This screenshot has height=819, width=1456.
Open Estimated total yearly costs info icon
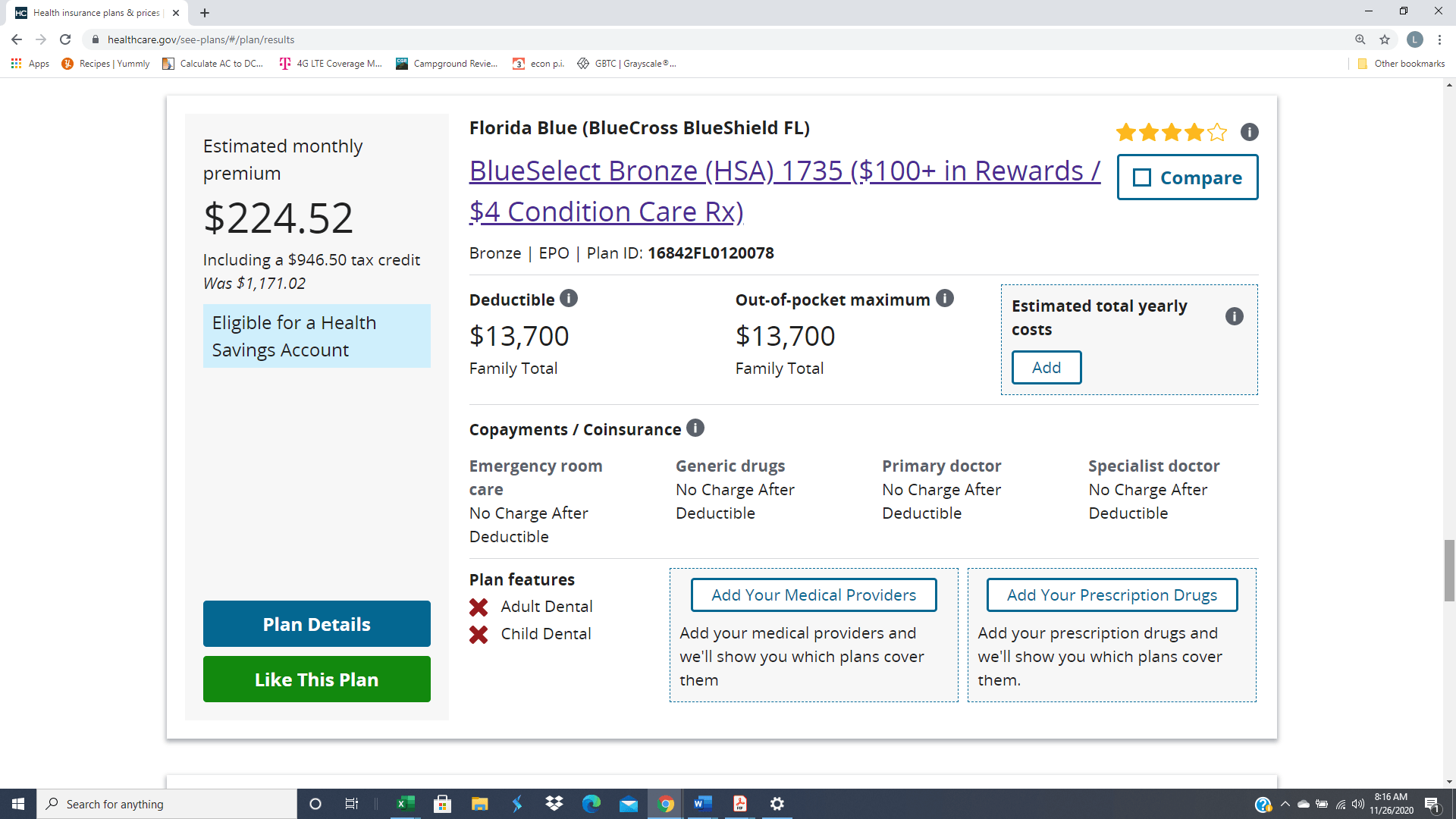(1235, 316)
